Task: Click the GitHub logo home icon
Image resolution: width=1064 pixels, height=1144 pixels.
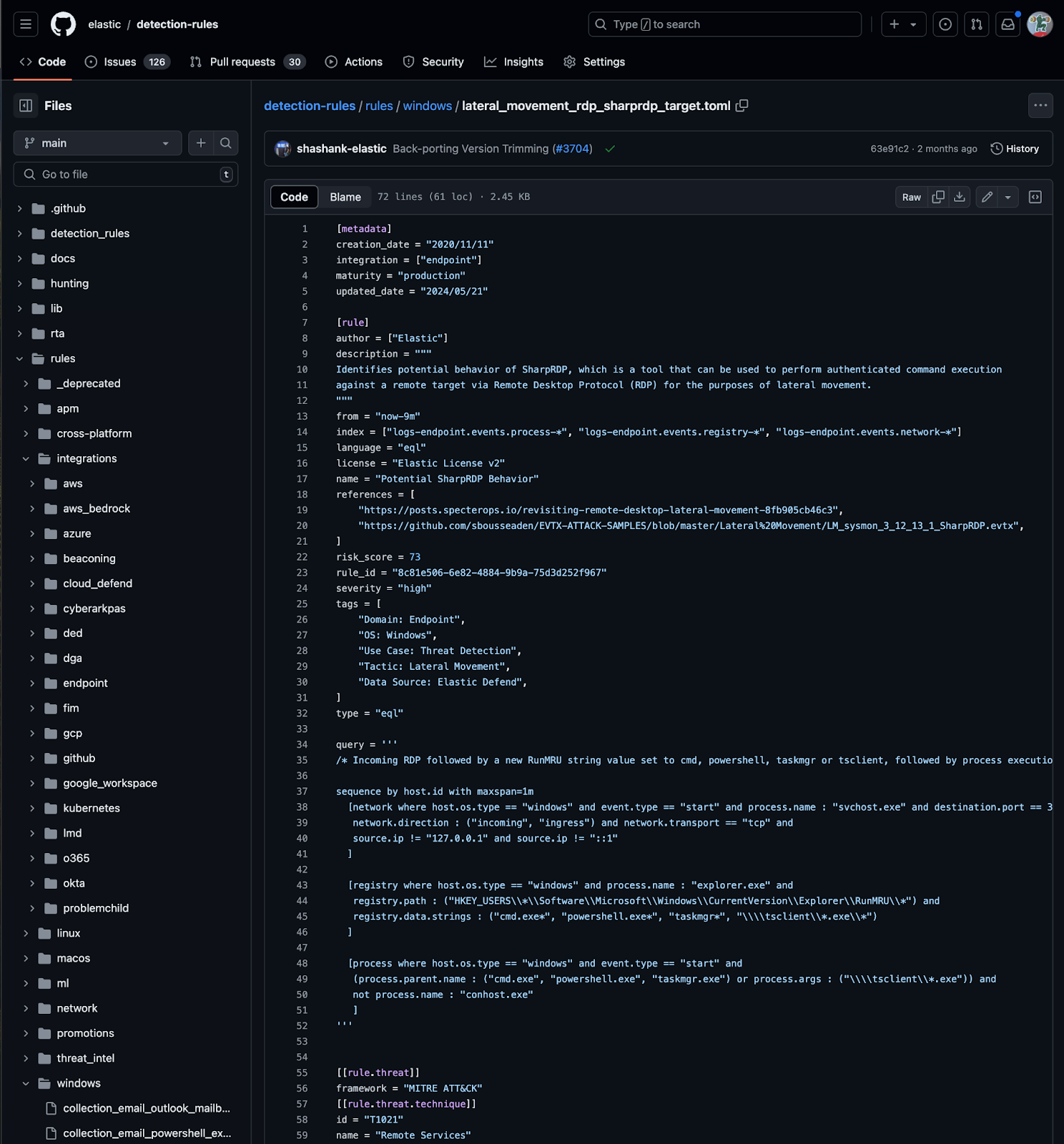Action: tap(63, 24)
